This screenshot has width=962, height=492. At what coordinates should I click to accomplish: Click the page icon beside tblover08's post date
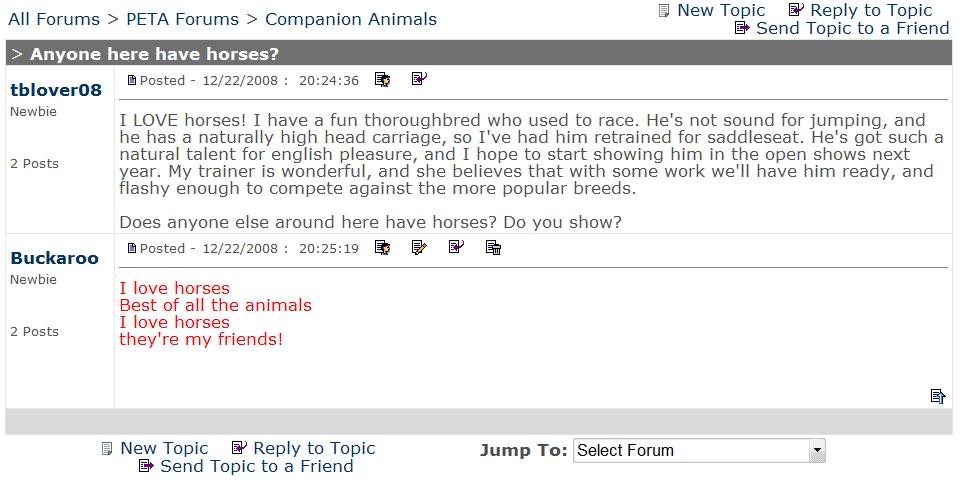[x=131, y=80]
